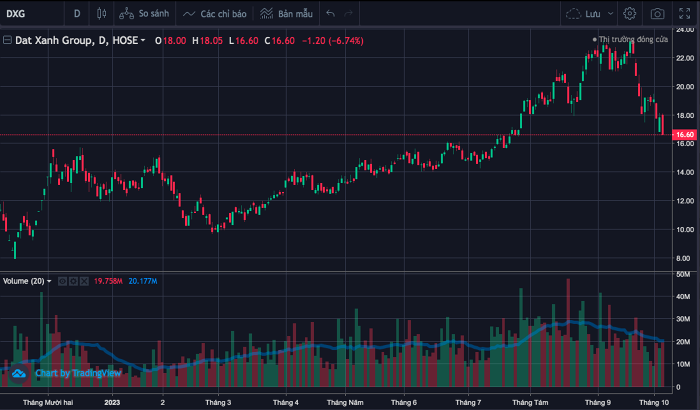Click the 10M volume axis label
Screen dimensions: 700x410
coord(683,364)
